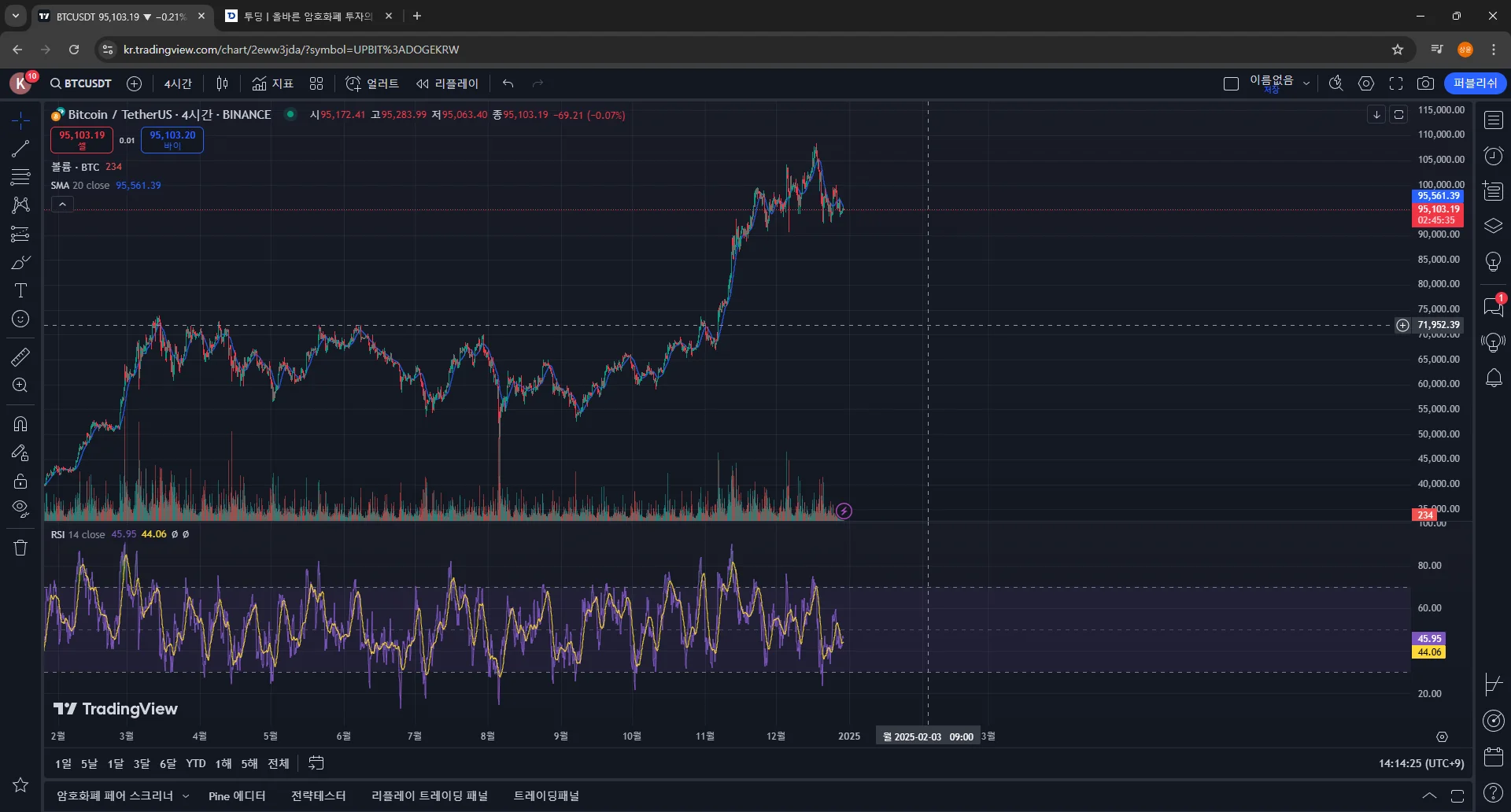Open the notifications bell panel

coord(1494,378)
